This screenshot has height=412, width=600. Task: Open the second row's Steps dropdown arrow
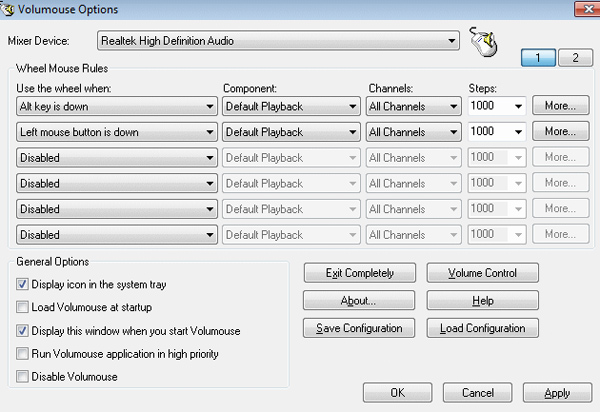click(518, 132)
